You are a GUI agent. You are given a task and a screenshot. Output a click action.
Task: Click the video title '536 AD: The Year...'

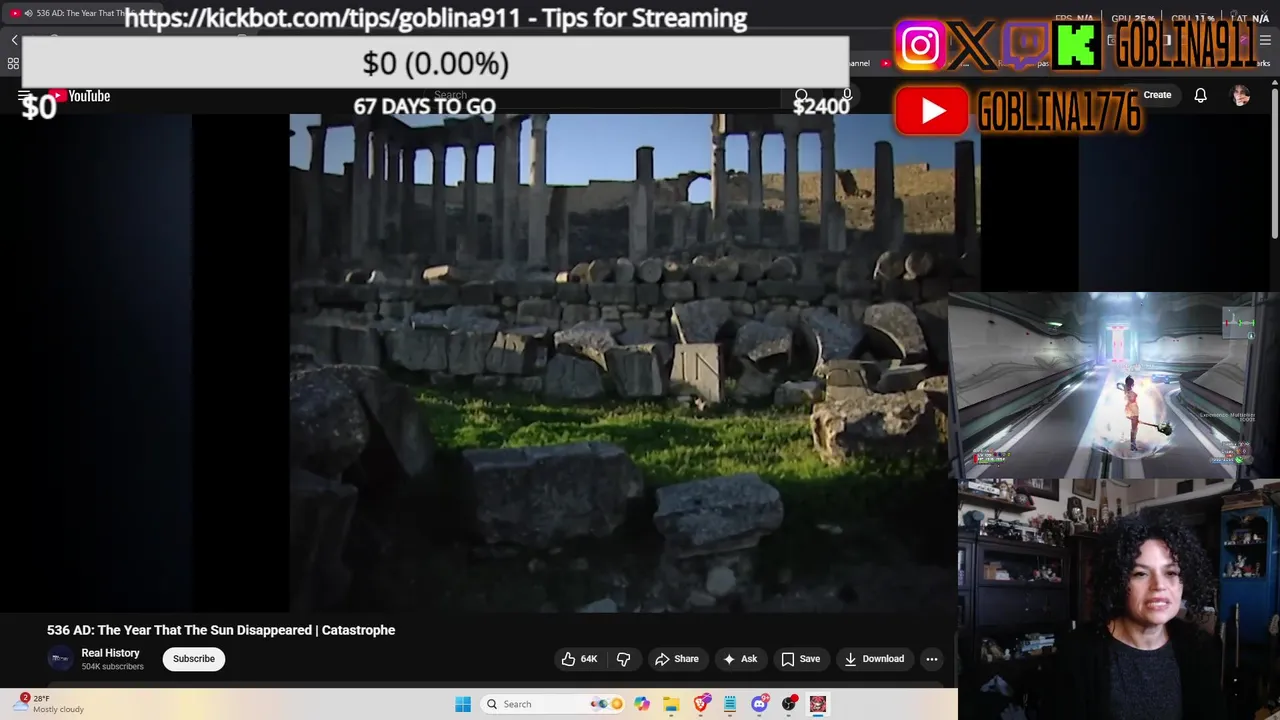221,630
